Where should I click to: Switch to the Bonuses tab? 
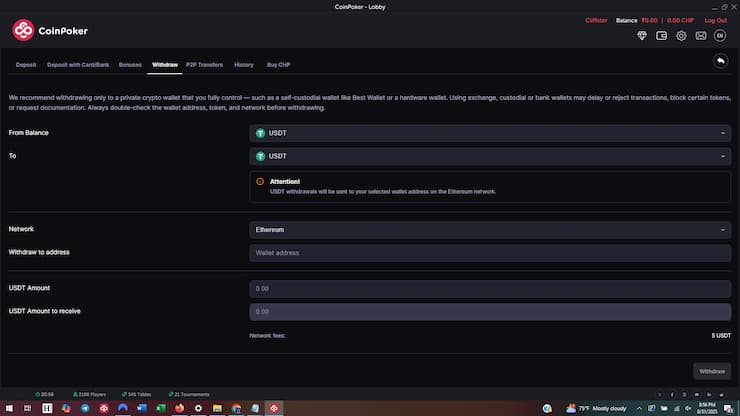(x=130, y=65)
